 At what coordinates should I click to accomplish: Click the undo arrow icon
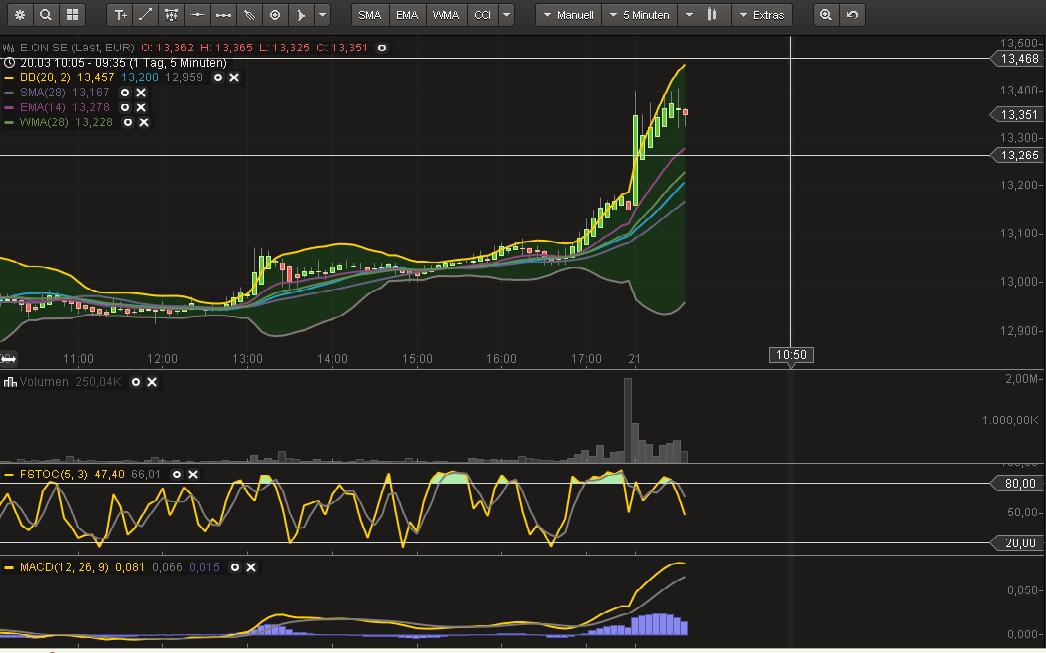852,15
